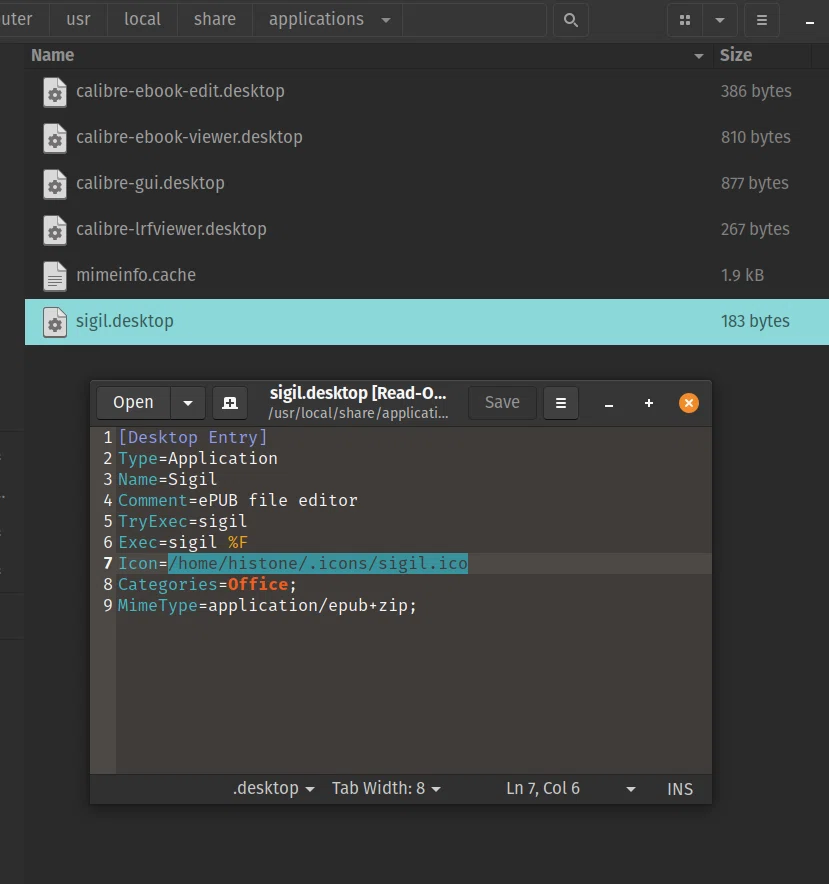This screenshot has height=884, width=829.
Task: Click the sigil.desktop [Read-O... title
Action: [358, 393]
